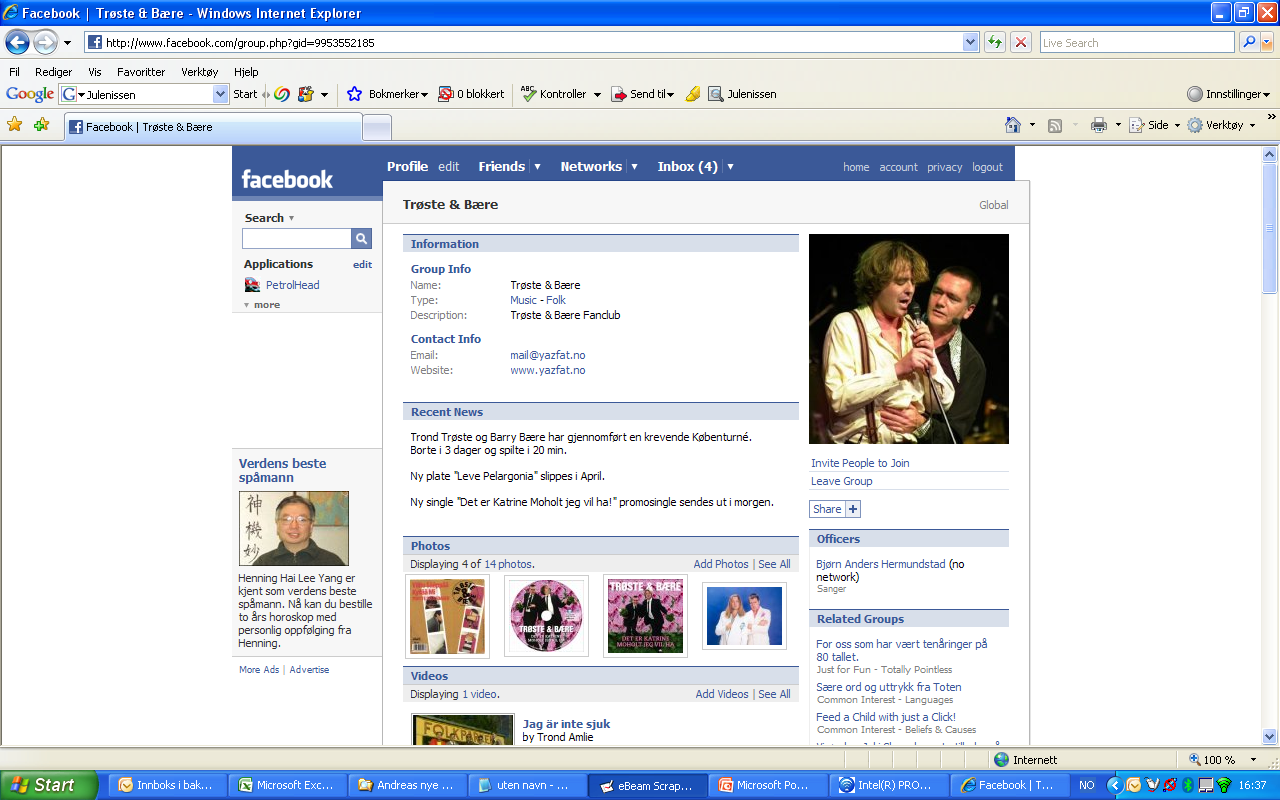The width and height of the screenshot is (1280, 800).
Task: Click the Add to Favorites icon
Action: pos(41,125)
